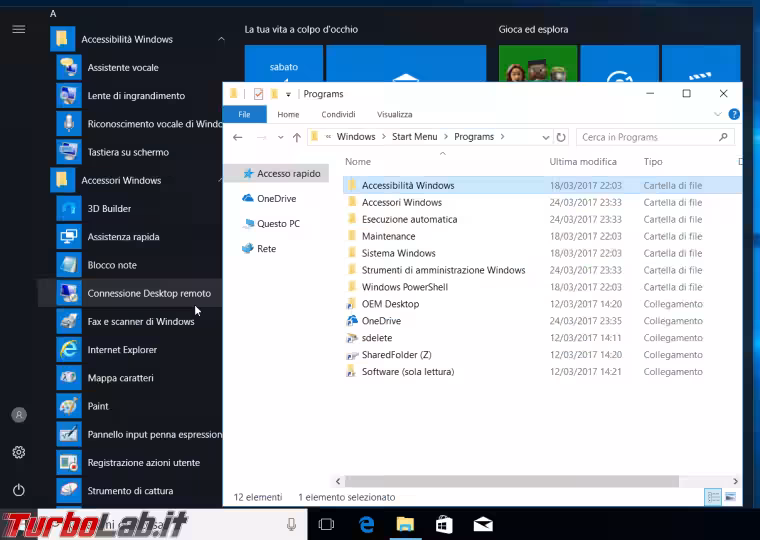Select Windows PowerShell folder

(x=542, y=287)
